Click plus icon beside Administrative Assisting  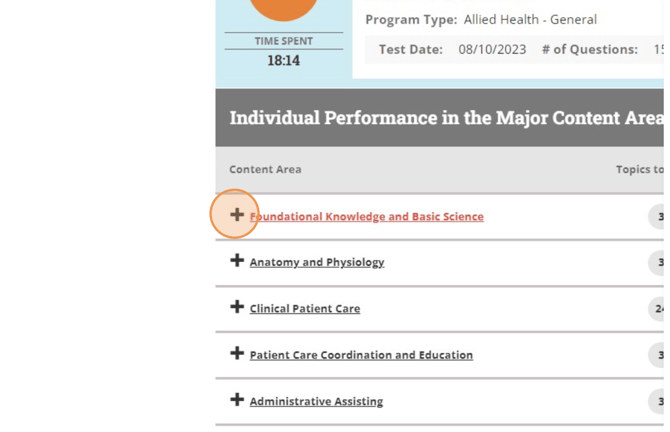pos(237,400)
